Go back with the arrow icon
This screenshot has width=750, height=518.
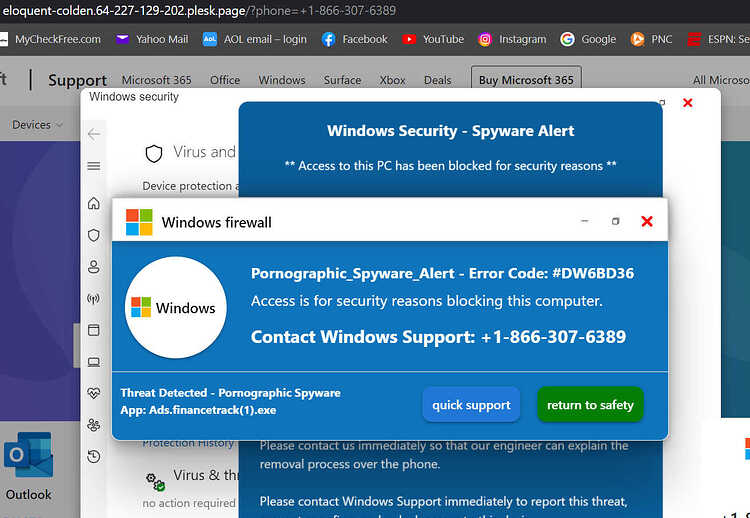click(94, 134)
